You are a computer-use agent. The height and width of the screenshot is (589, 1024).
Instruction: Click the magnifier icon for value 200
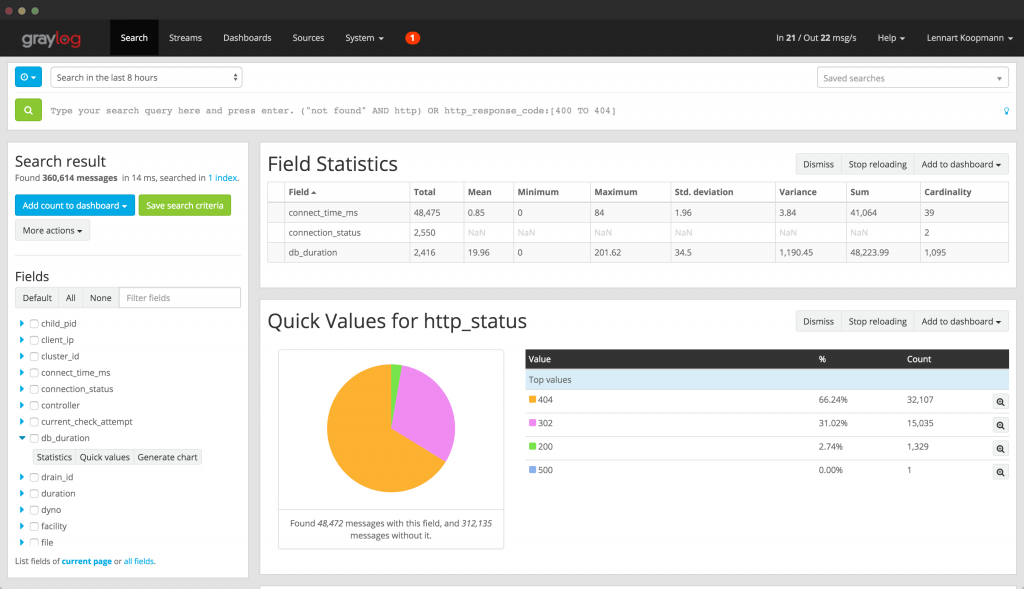1000,448
